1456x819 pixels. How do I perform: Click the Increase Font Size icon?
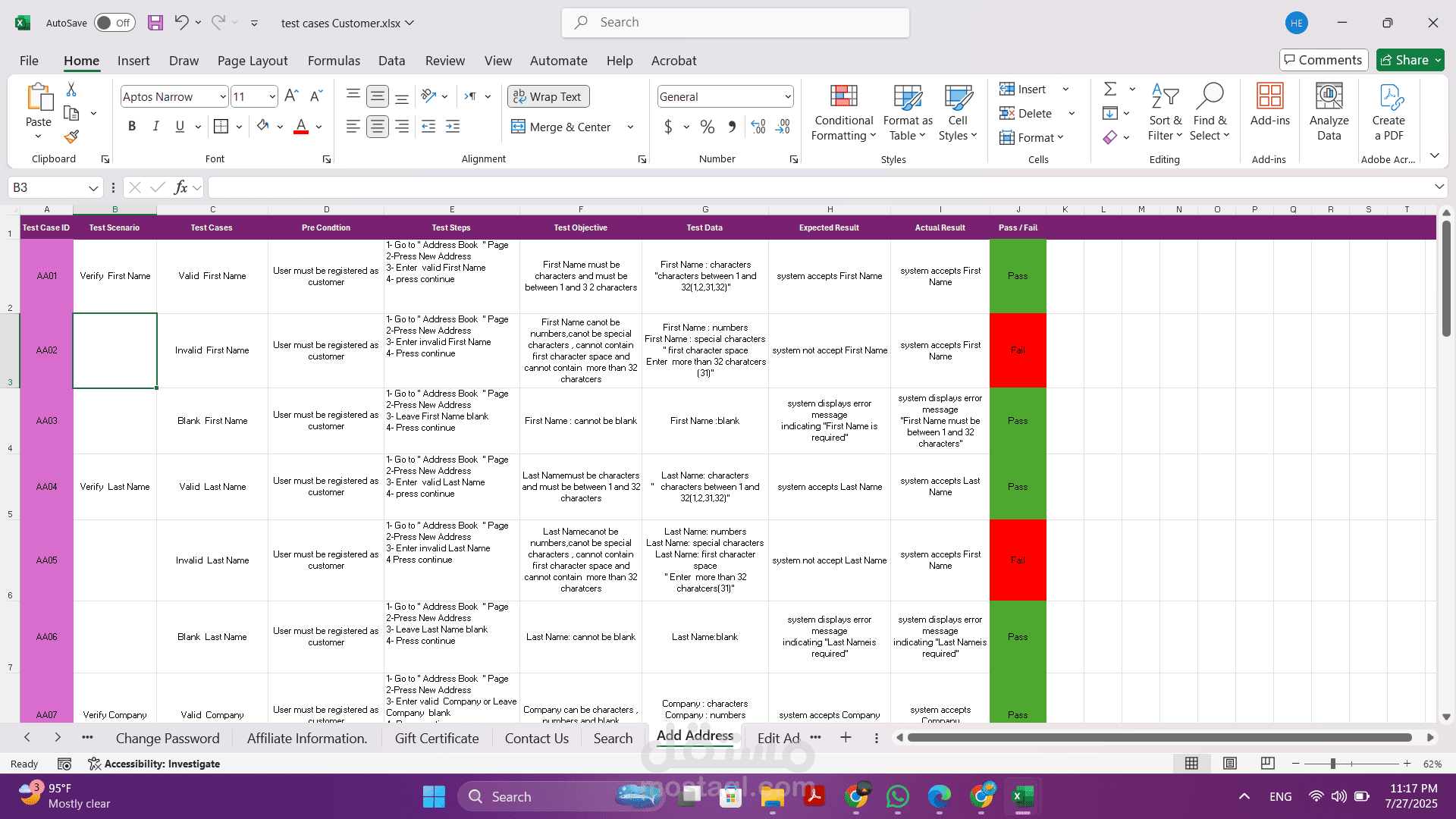point(291,96)
